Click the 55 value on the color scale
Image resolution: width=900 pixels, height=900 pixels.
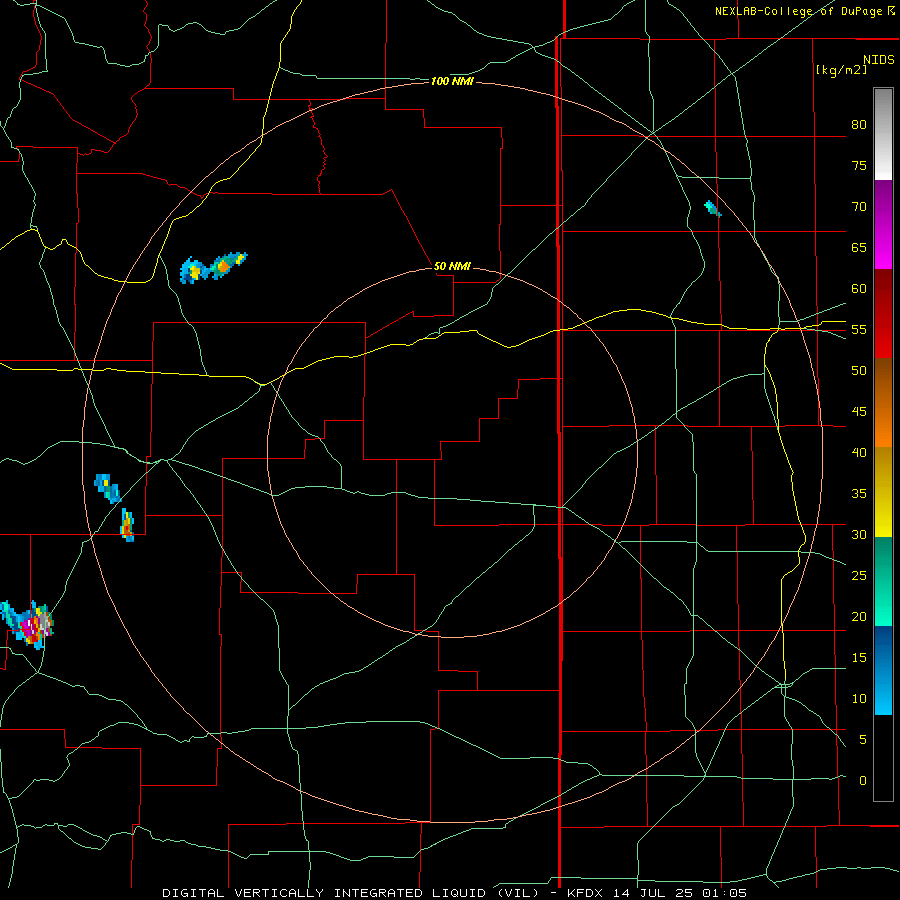859,329
